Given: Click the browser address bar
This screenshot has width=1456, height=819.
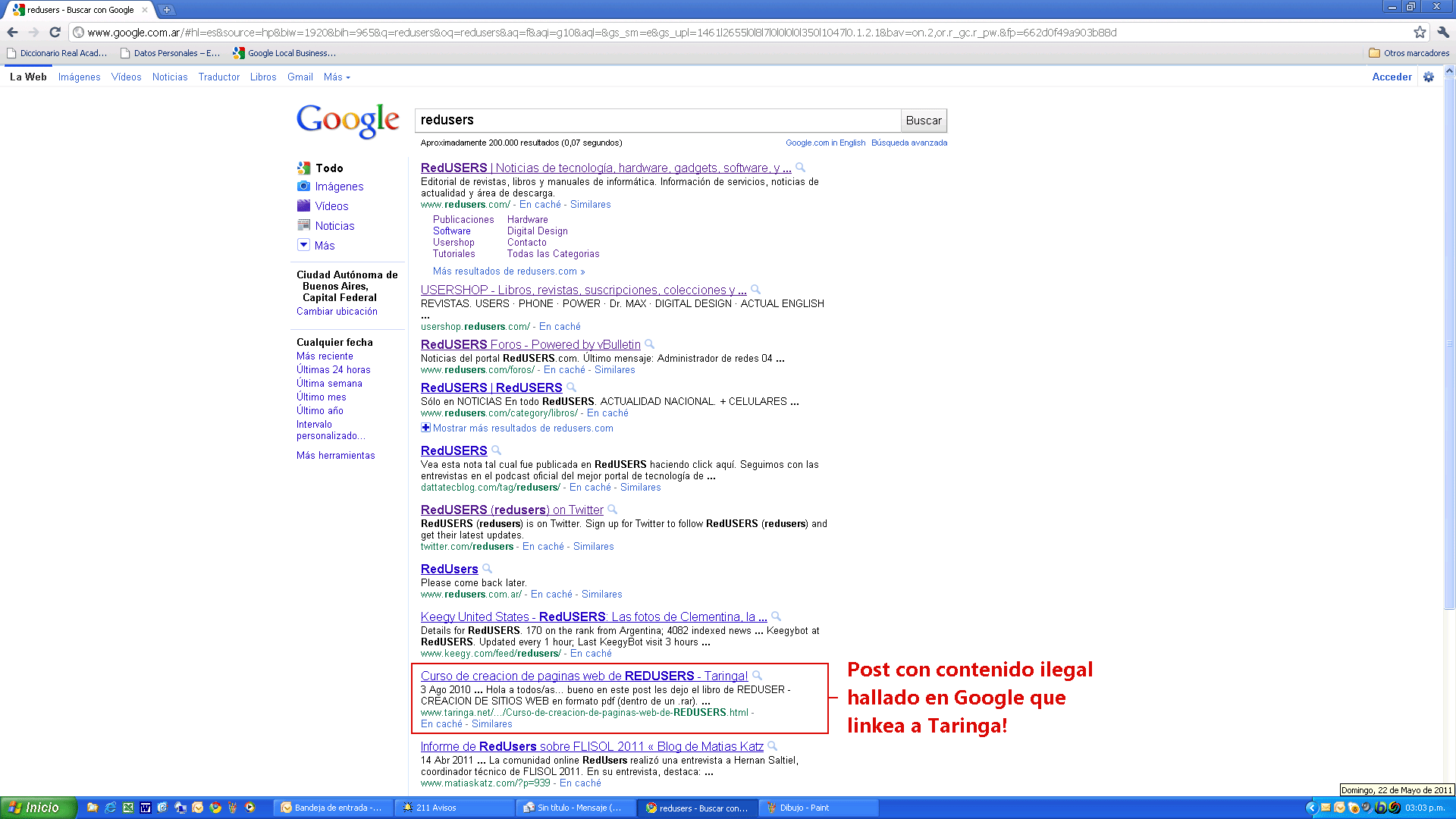Looking at the screenshot, I should coord(743,32).
